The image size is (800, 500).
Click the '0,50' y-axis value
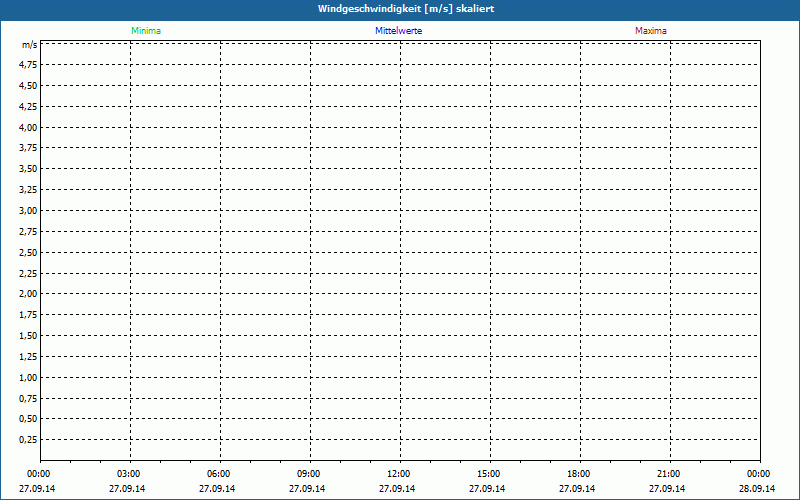28,419
